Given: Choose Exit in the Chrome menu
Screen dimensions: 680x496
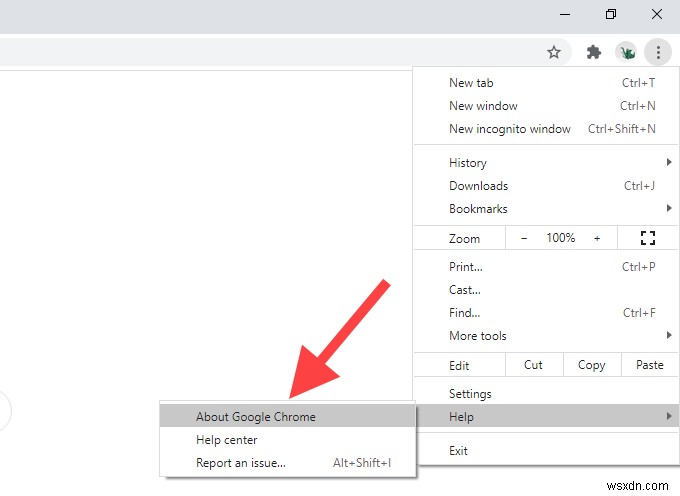Looking at the screenshot, I should [x=546, y=450].
